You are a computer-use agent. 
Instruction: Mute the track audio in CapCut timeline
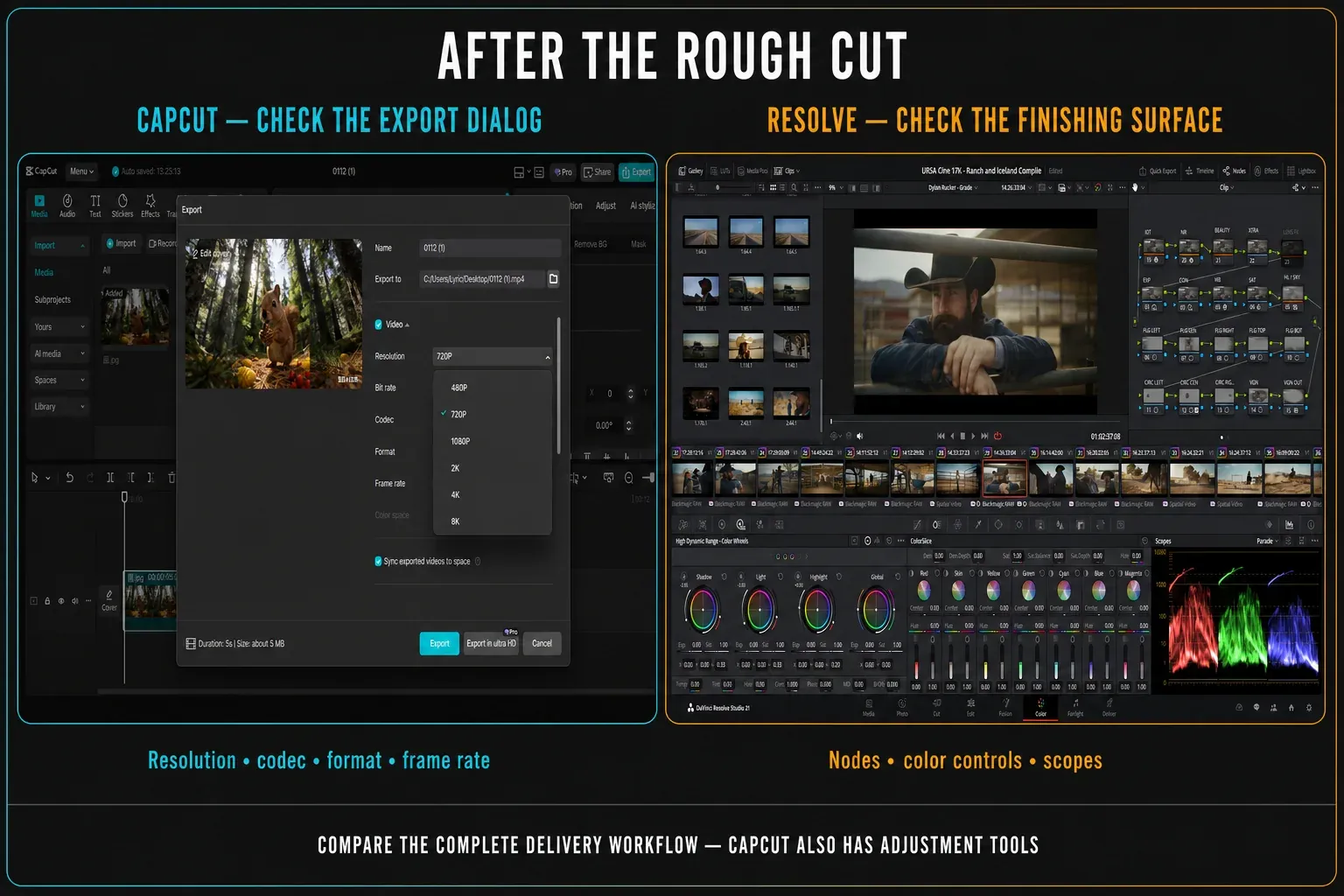[74, 601]
